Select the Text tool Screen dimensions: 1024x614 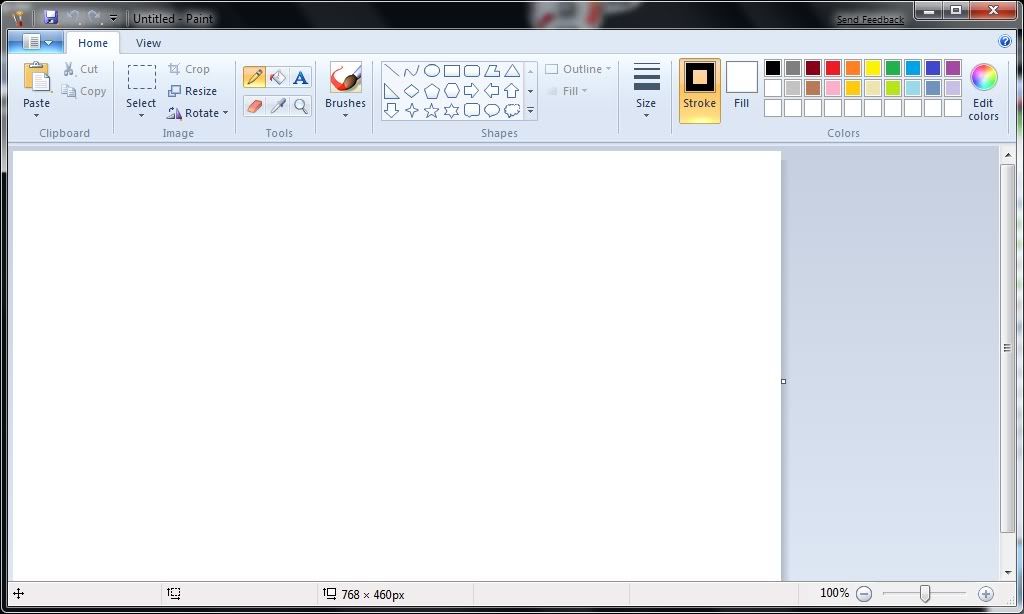(300, 78)
